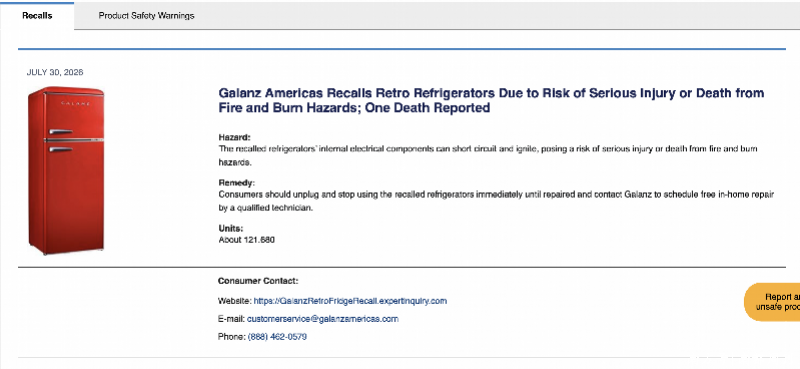Click the unplug and stop using remedy text
This screenshot has height=369, width=800.
tap(496, 202)
